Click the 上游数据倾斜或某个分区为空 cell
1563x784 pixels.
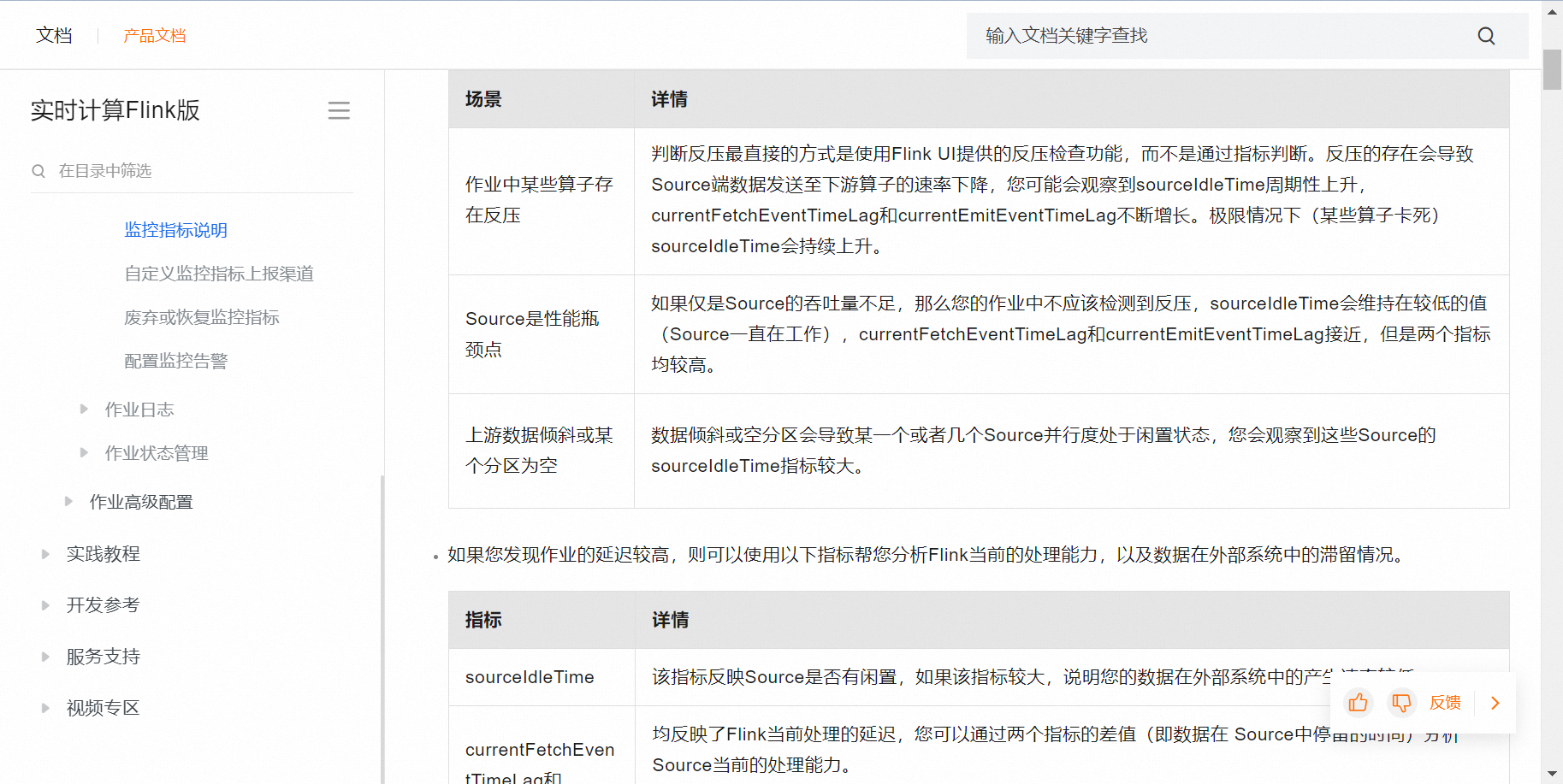542,451
